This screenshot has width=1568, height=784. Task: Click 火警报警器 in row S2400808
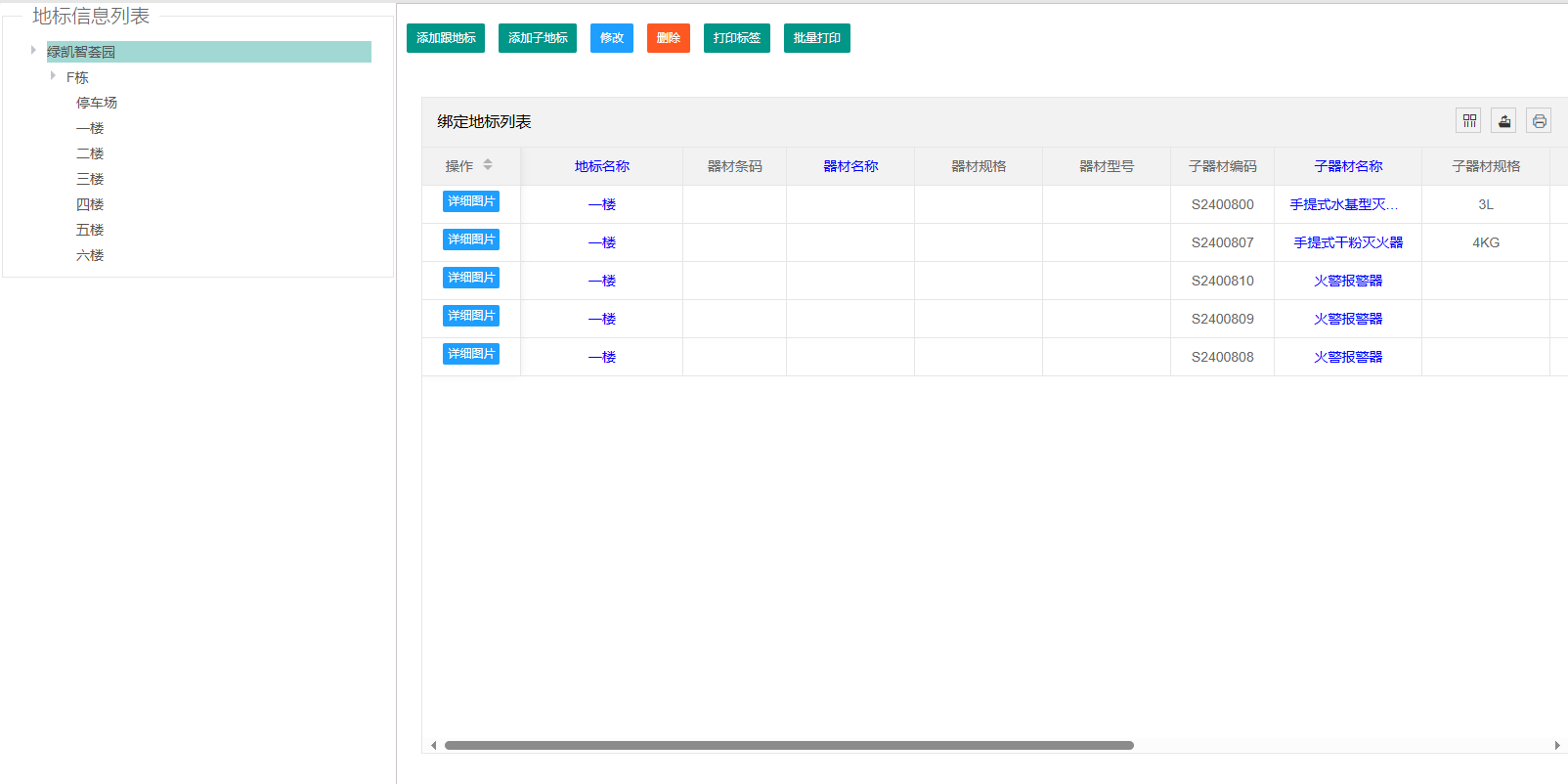(1348, 357)
